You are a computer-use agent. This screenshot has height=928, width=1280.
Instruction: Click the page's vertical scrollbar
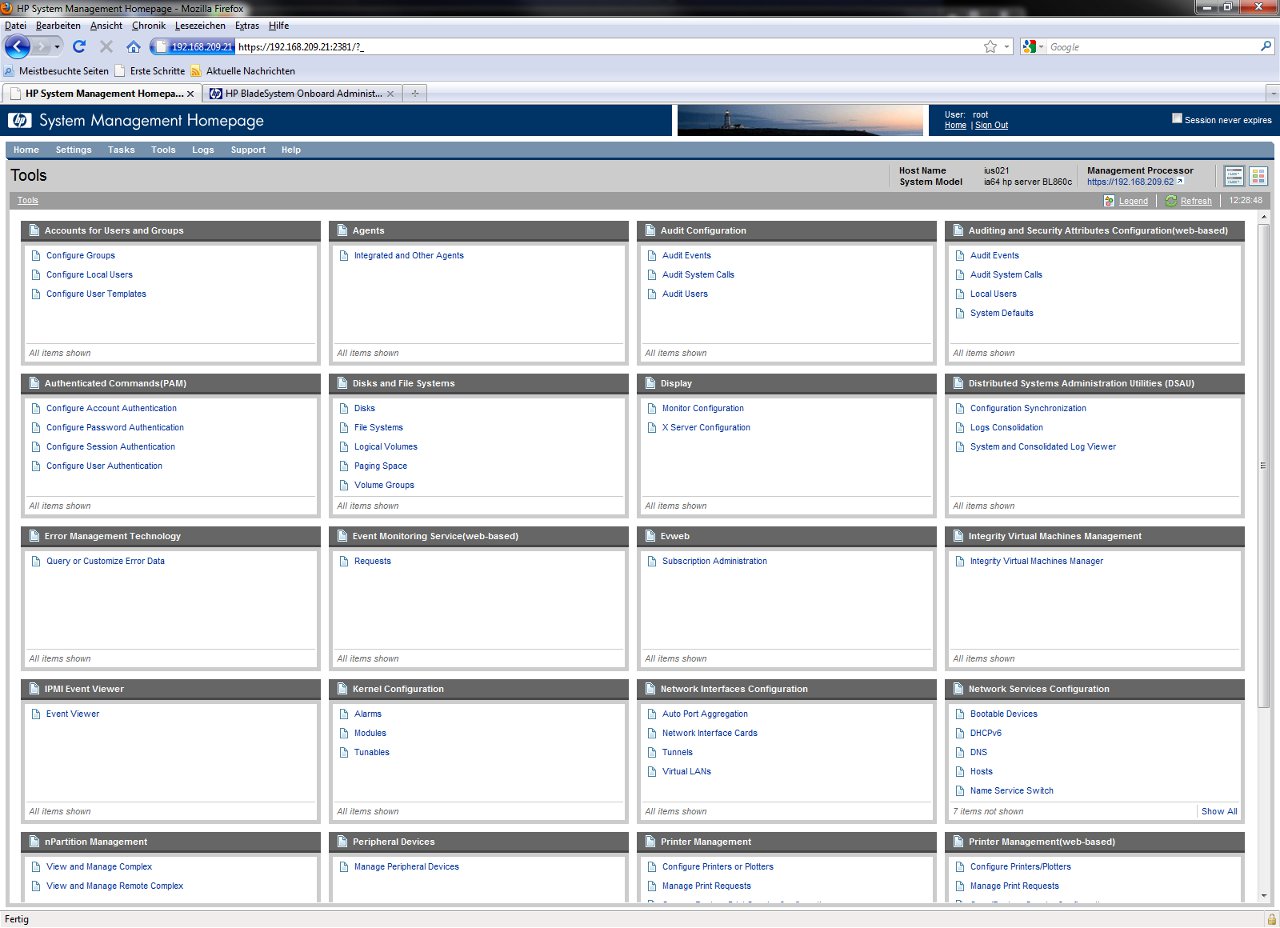click(1264, 465)
